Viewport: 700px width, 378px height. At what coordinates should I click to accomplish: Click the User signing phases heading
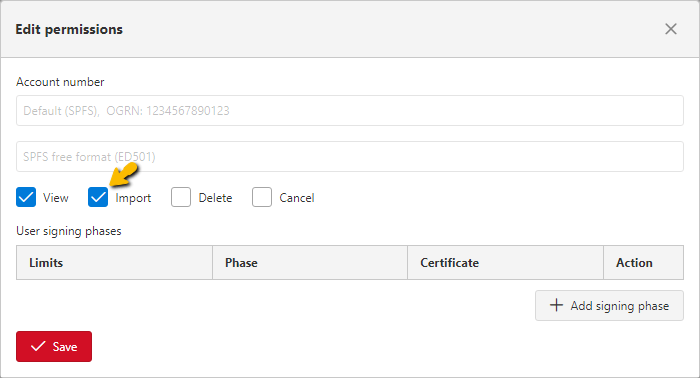point(69,231)
